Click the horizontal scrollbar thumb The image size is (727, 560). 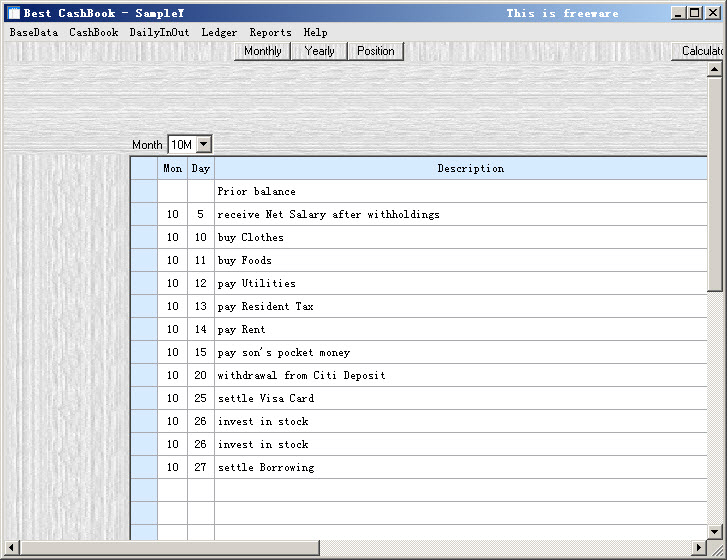[169, 547]
